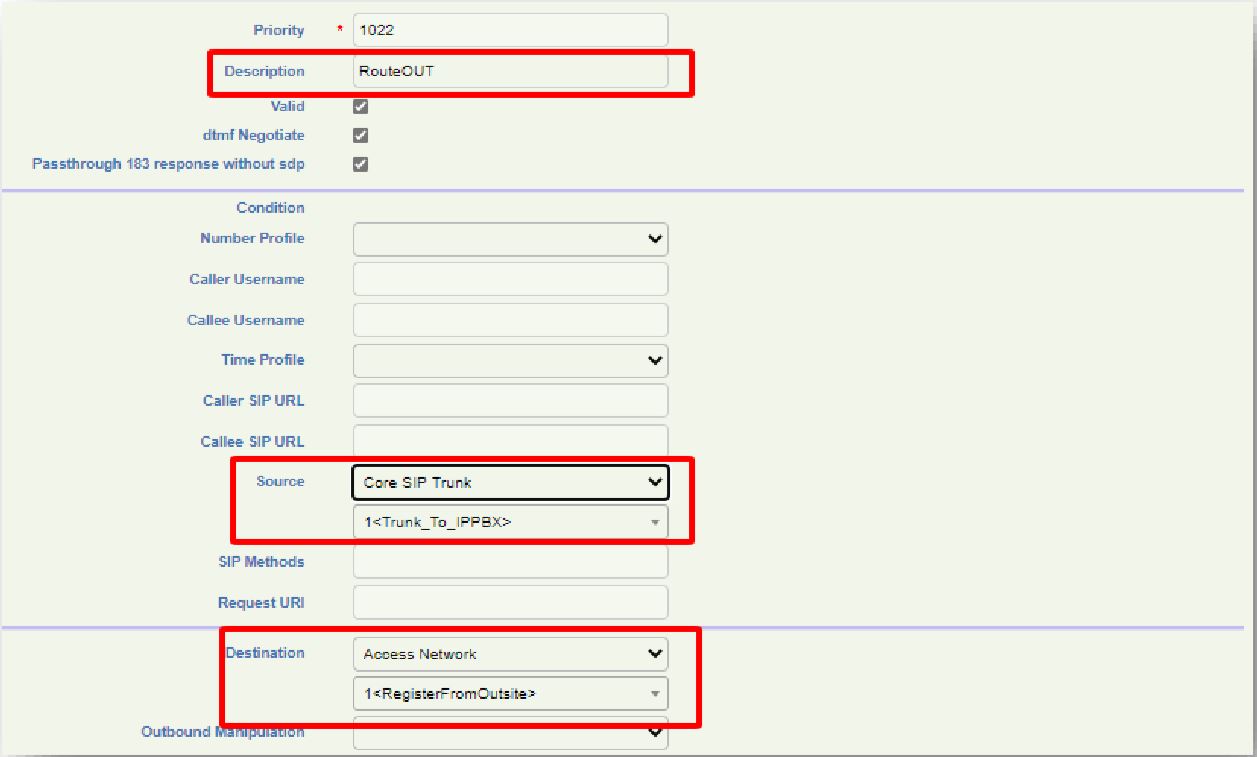Click the SIP Methods input field

click(510, 562)
